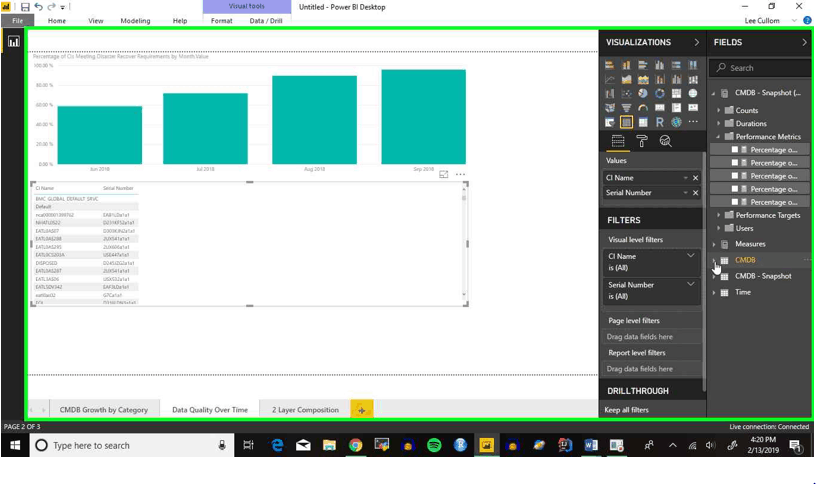Check the middle Percentage field under Performance Metrics
The height and width of the screenshot is (484, 816).
[735, 176]
